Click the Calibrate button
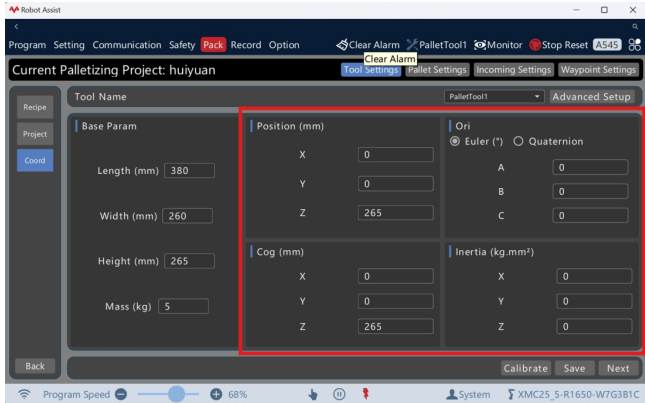Image resolution: width=645 pixels, height=403 pixels. (x=526, y=368)
